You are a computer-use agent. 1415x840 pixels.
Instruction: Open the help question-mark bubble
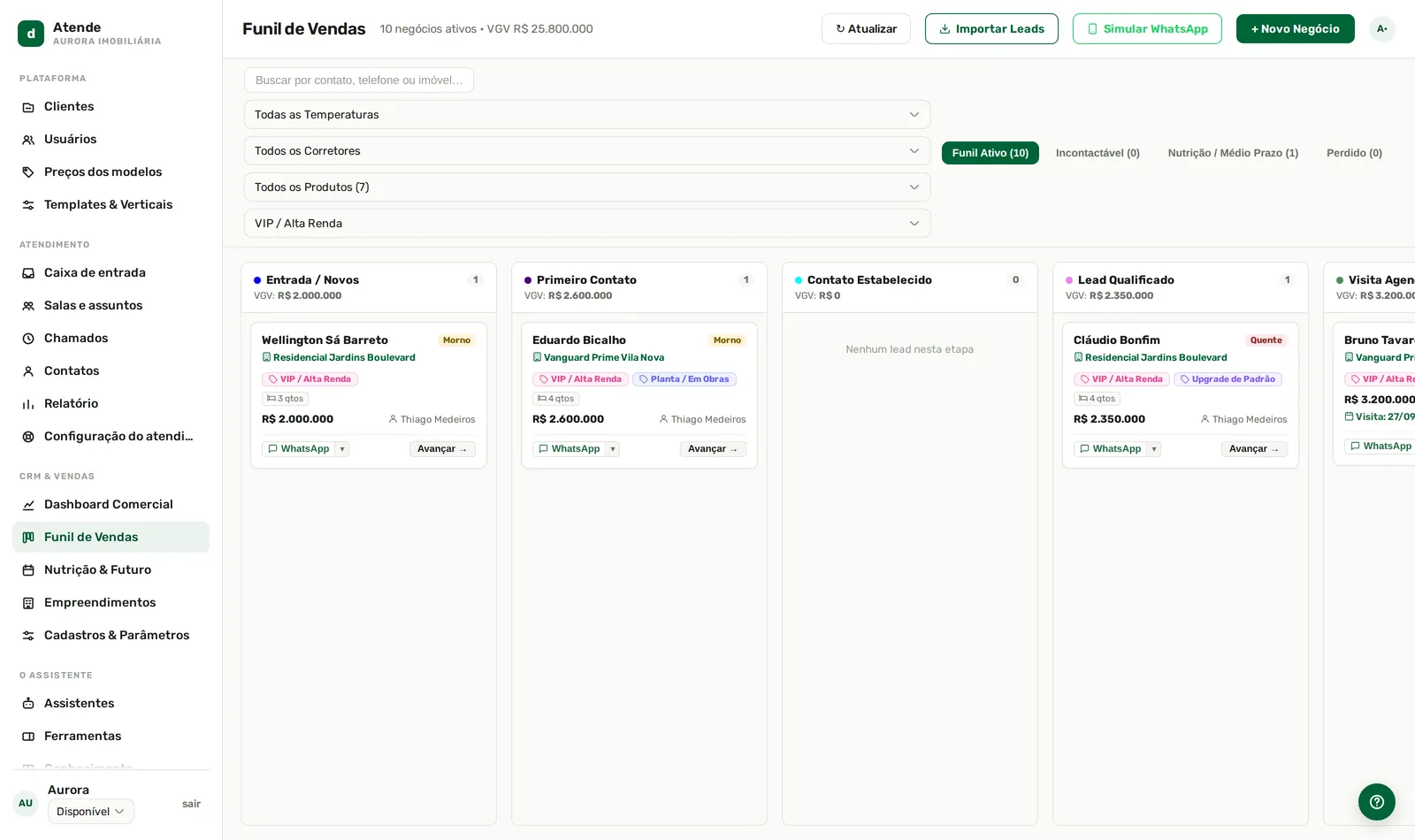(x=1377, y=802)
